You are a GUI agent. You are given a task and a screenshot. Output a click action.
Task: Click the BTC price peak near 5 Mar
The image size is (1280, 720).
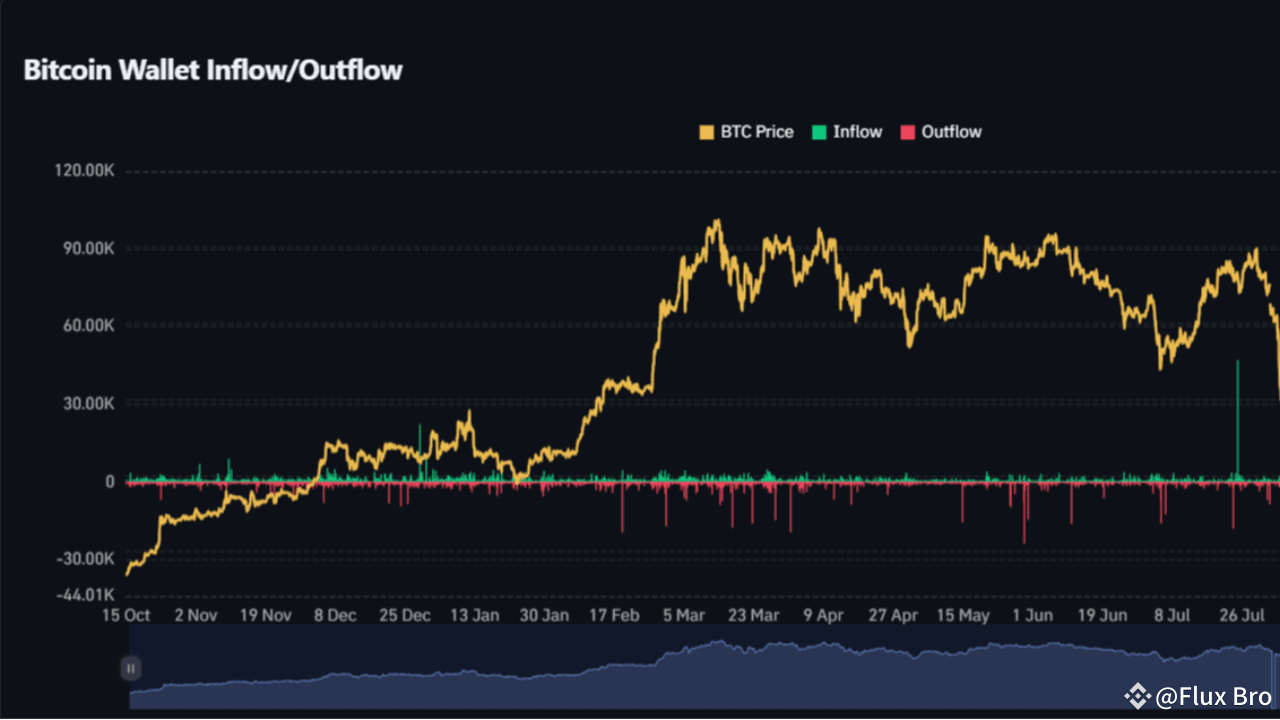(x=716, y=218)
